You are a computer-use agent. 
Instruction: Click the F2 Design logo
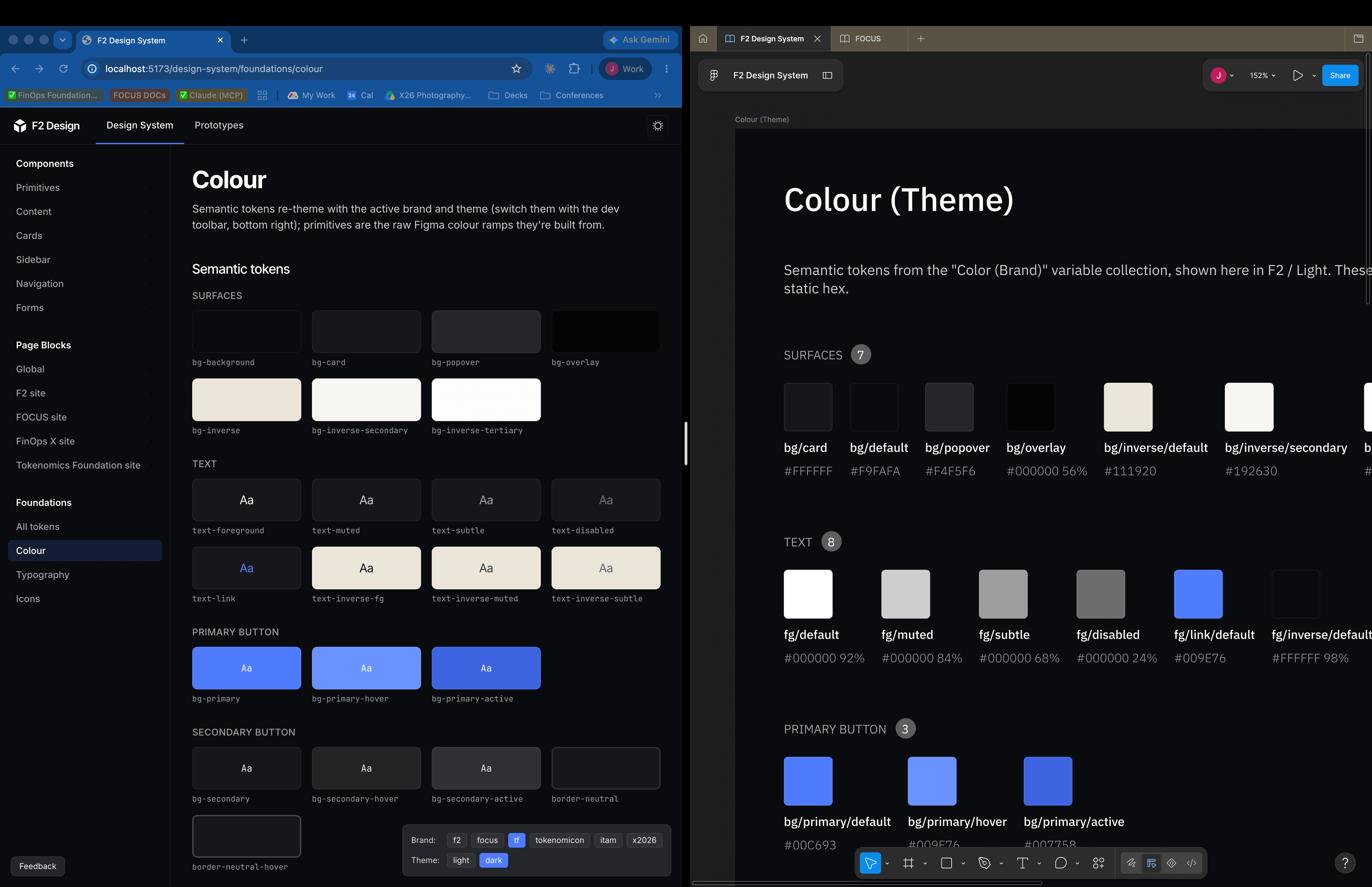pos(47,125)
